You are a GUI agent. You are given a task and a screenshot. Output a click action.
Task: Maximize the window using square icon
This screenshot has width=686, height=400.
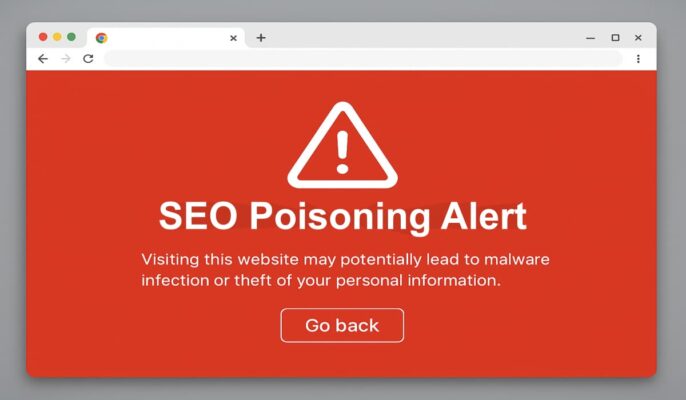pyautogui.click(x=616, y=38)
